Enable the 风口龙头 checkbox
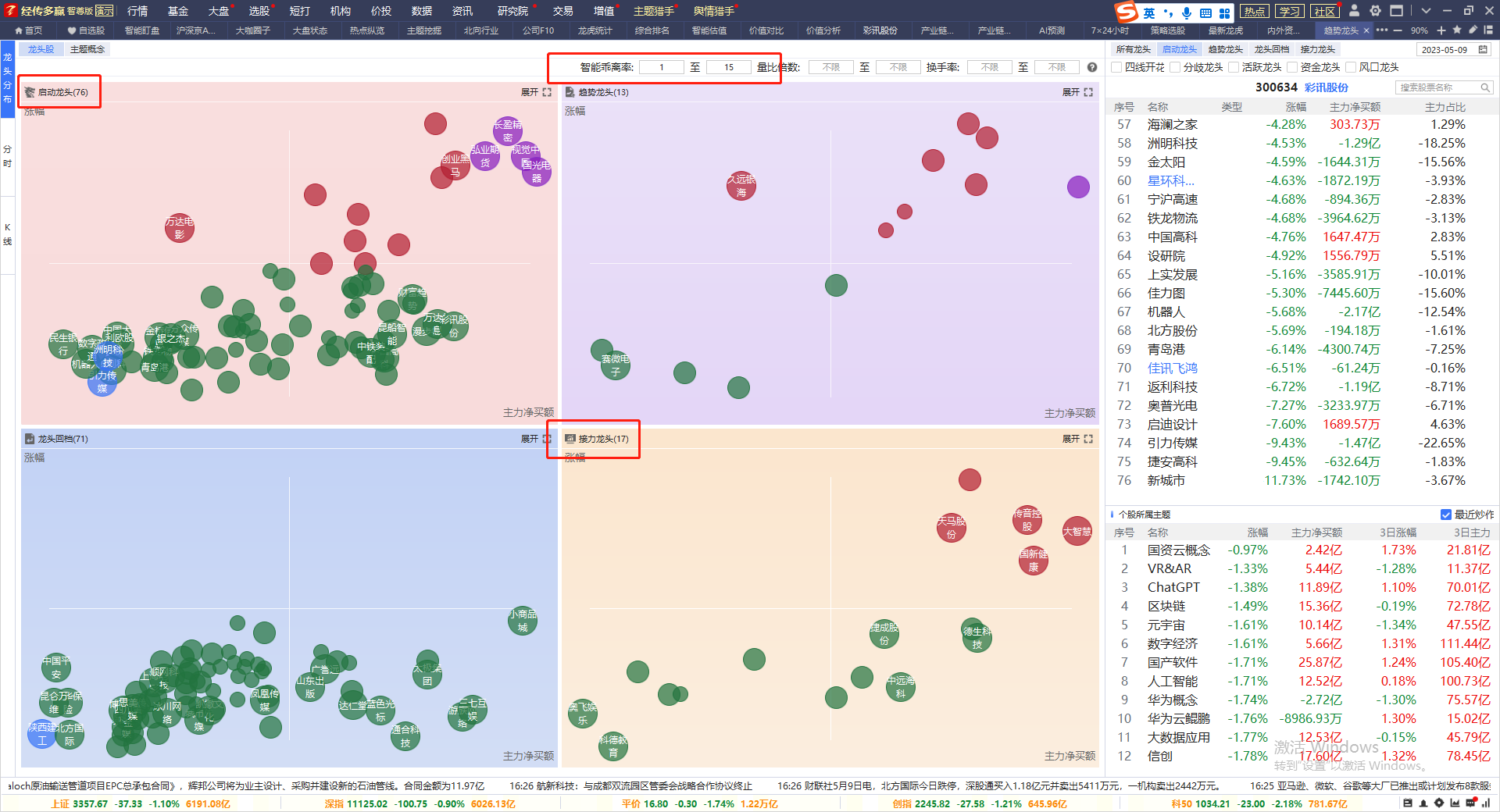Image resolution: width=1500 pixels, height=812 pixels. (1351, 67)
